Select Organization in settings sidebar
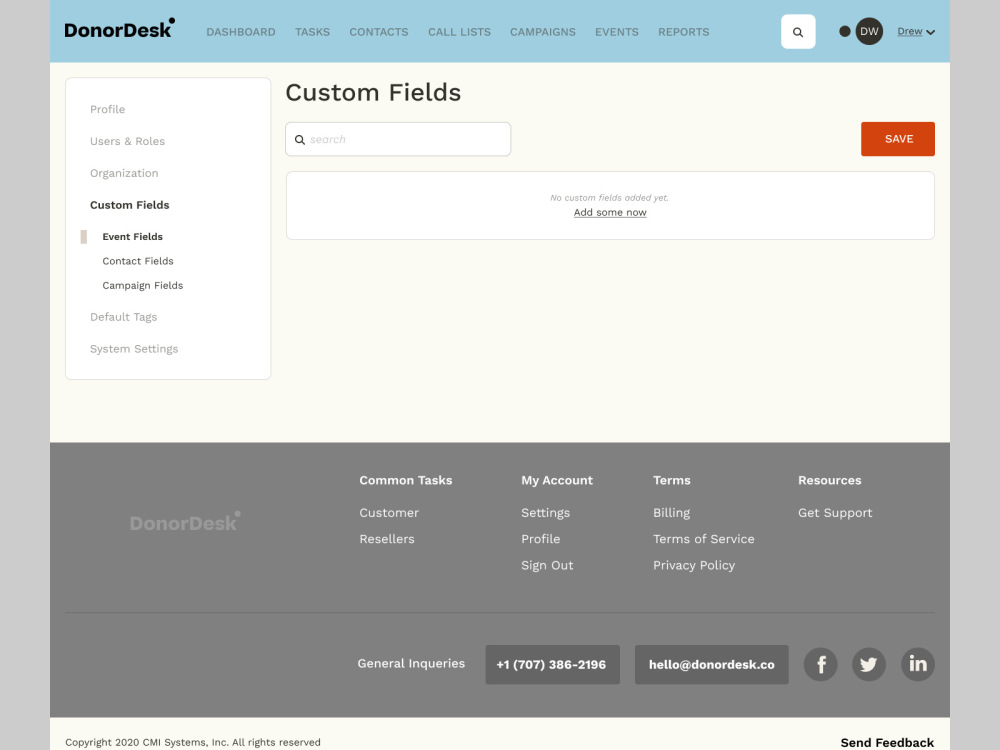 click(124, 173)
